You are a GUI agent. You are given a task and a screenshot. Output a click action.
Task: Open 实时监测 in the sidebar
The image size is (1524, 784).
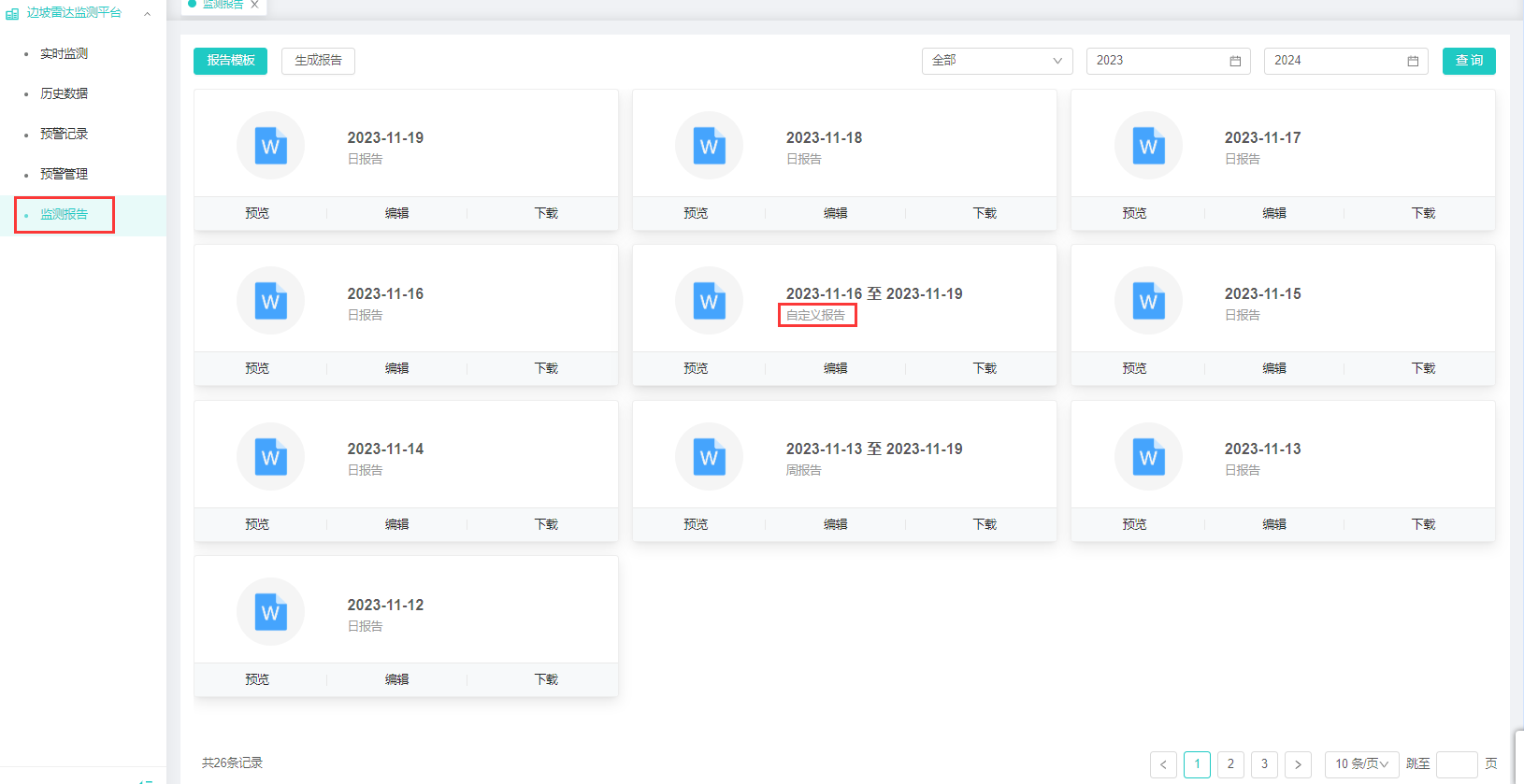64,54
